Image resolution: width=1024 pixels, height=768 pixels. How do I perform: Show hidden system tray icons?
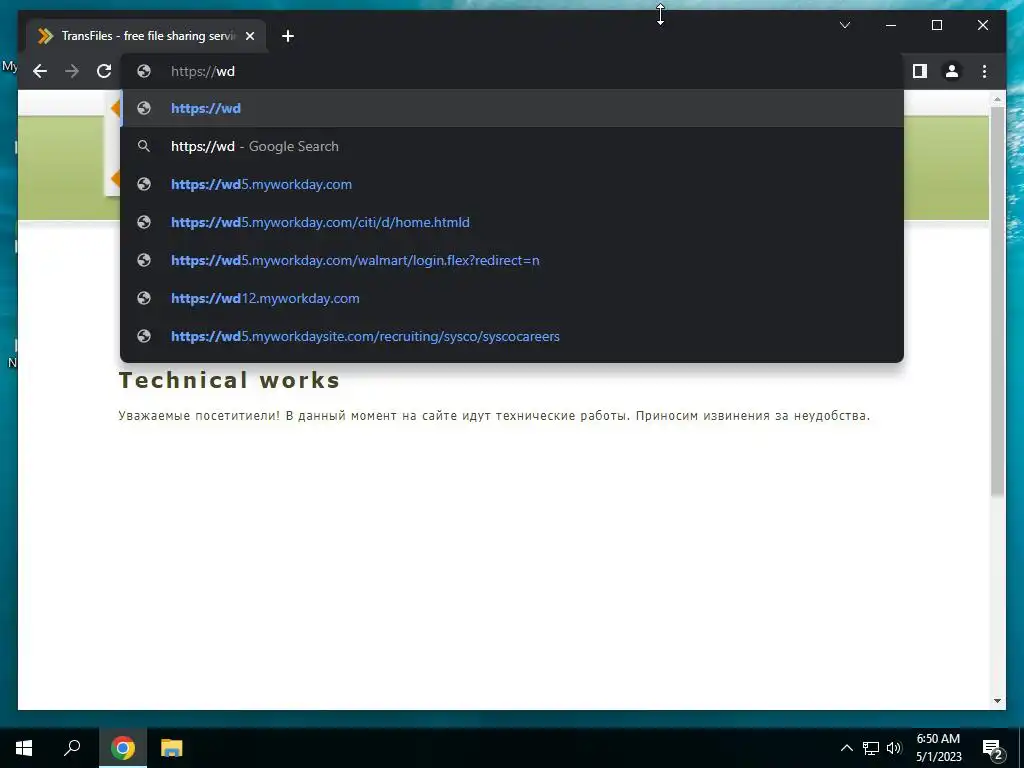tap(846, 748)
